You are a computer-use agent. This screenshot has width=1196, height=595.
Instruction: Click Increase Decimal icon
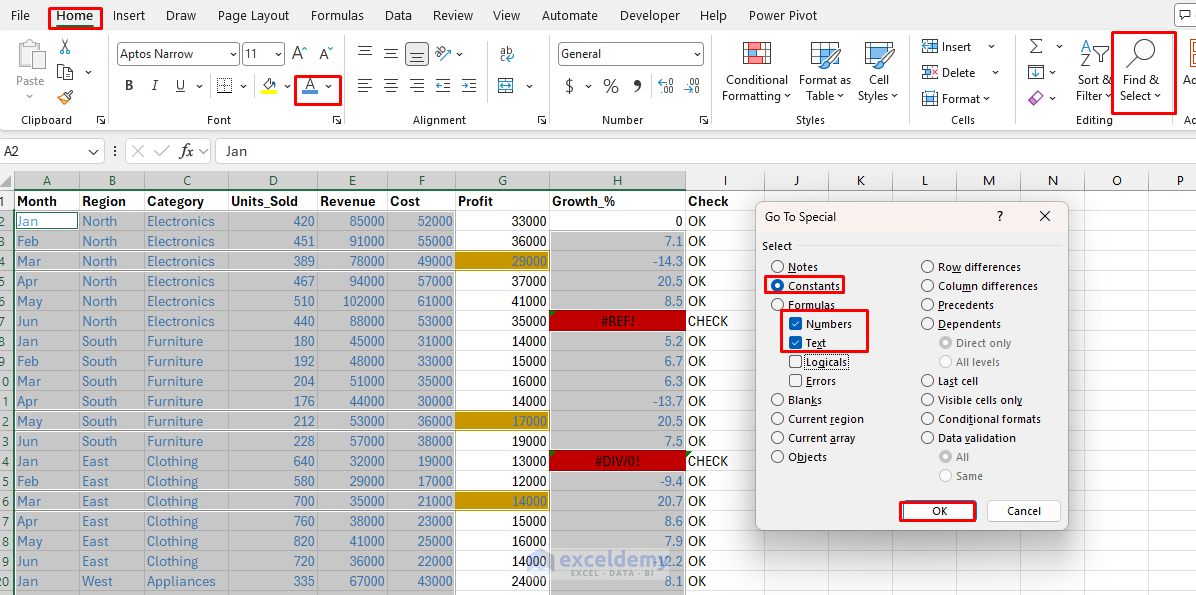(x=665, y=86)
